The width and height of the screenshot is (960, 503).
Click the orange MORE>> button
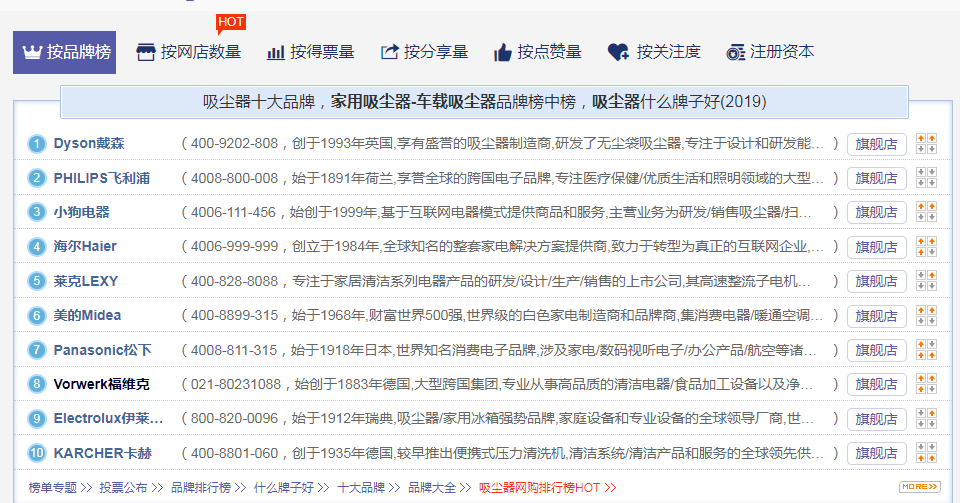(920, 487)
